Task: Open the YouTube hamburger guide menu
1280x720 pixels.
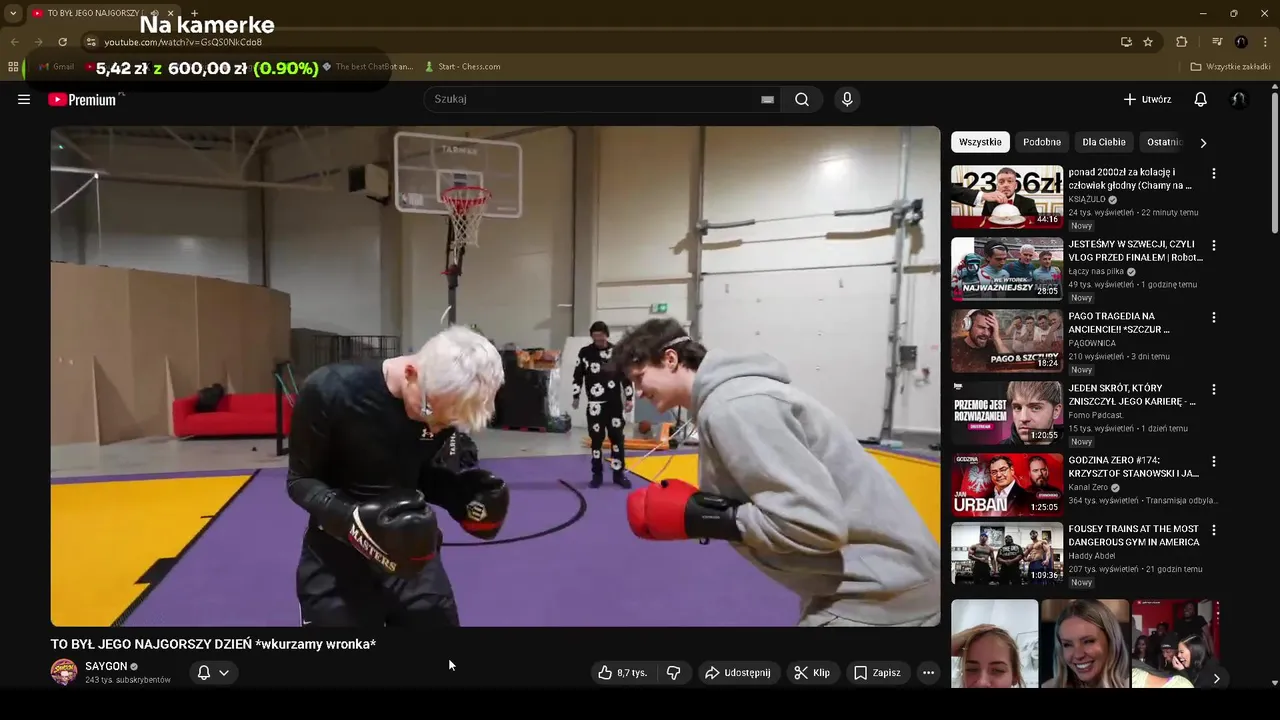Action: pyautogui.click(x=24, y=99)
